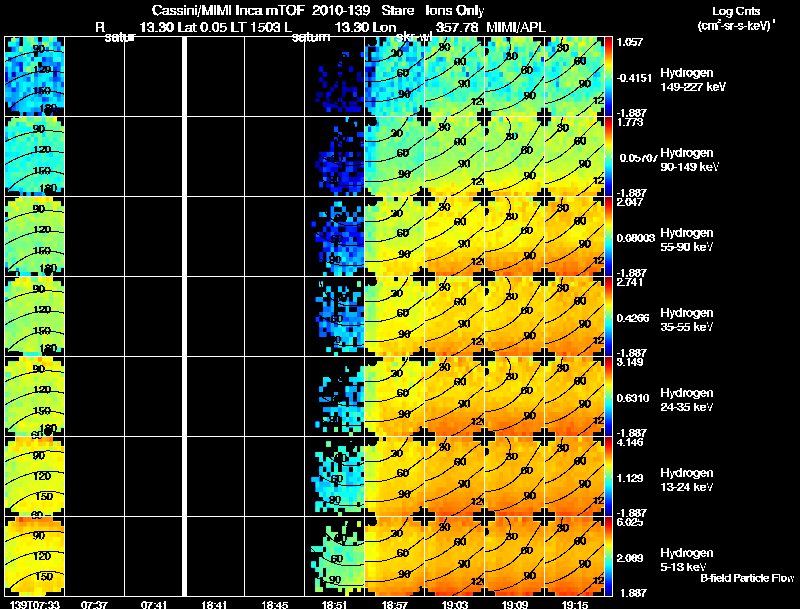Pick the Hydrogen 90-149 keV panel at 07:33
The height and width of the screenshot is (609, 800).
pyautogui.click(x=35, y=156)
